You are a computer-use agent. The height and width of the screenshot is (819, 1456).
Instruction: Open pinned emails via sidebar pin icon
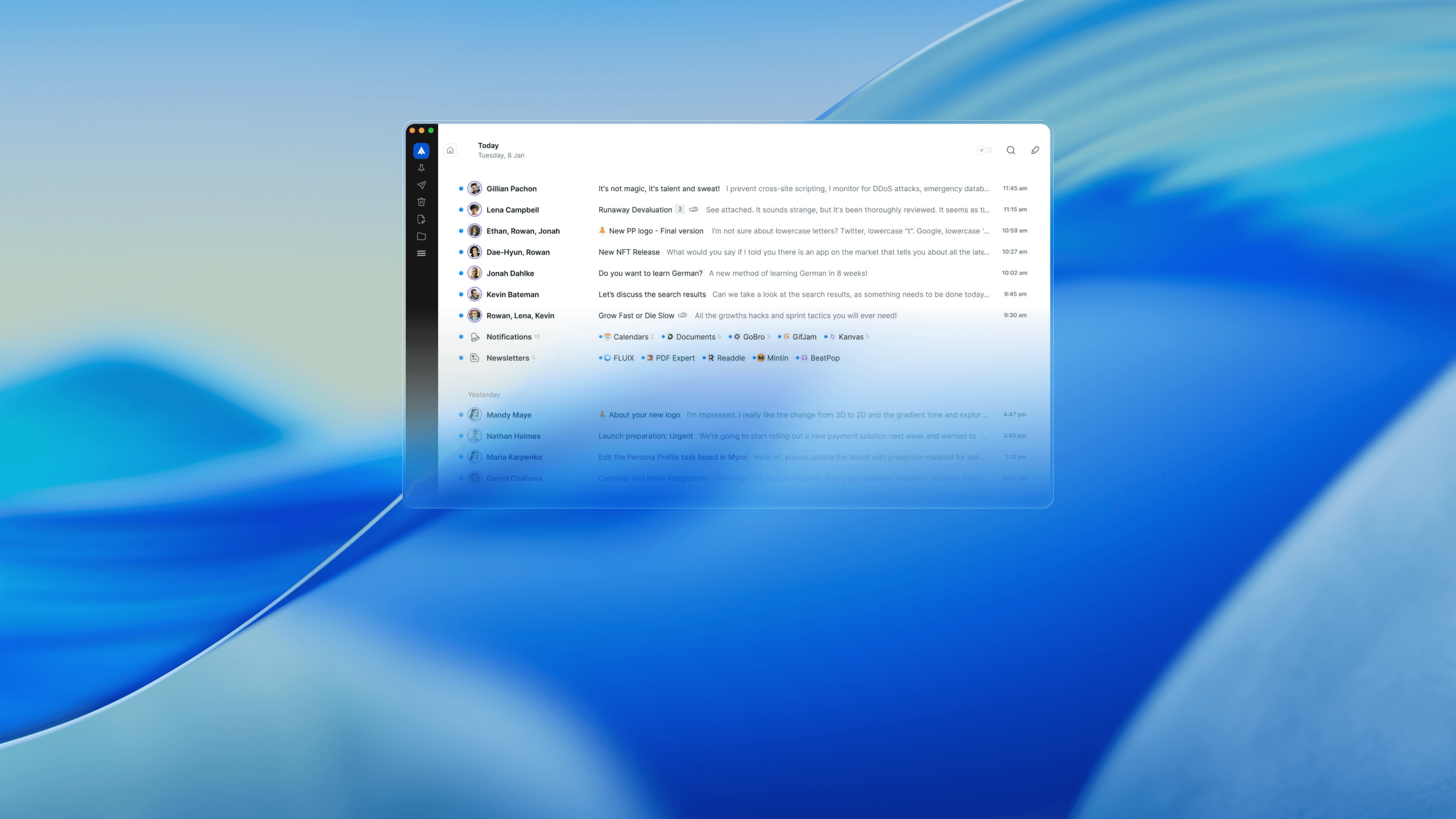pos(421,168)
